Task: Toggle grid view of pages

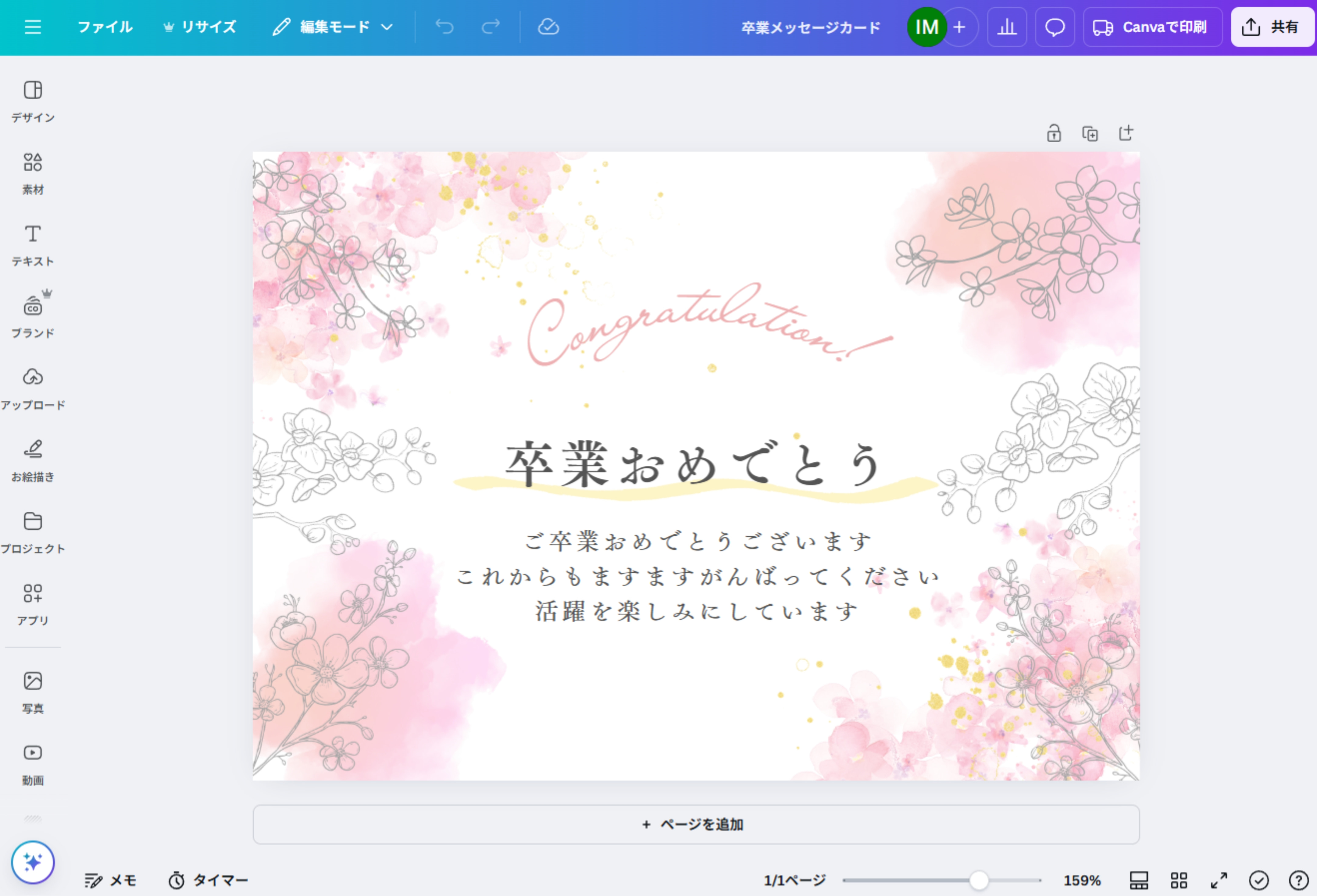Action: click(x=1179, y=880)
